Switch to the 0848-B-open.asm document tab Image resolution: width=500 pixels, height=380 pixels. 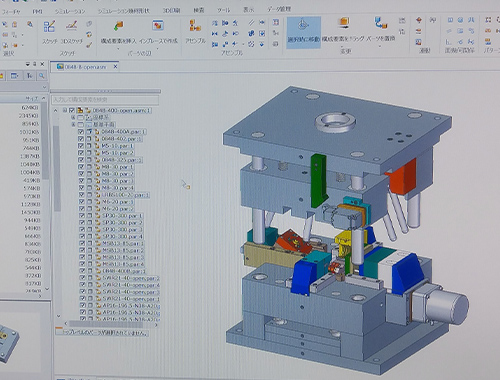(85, 67)
